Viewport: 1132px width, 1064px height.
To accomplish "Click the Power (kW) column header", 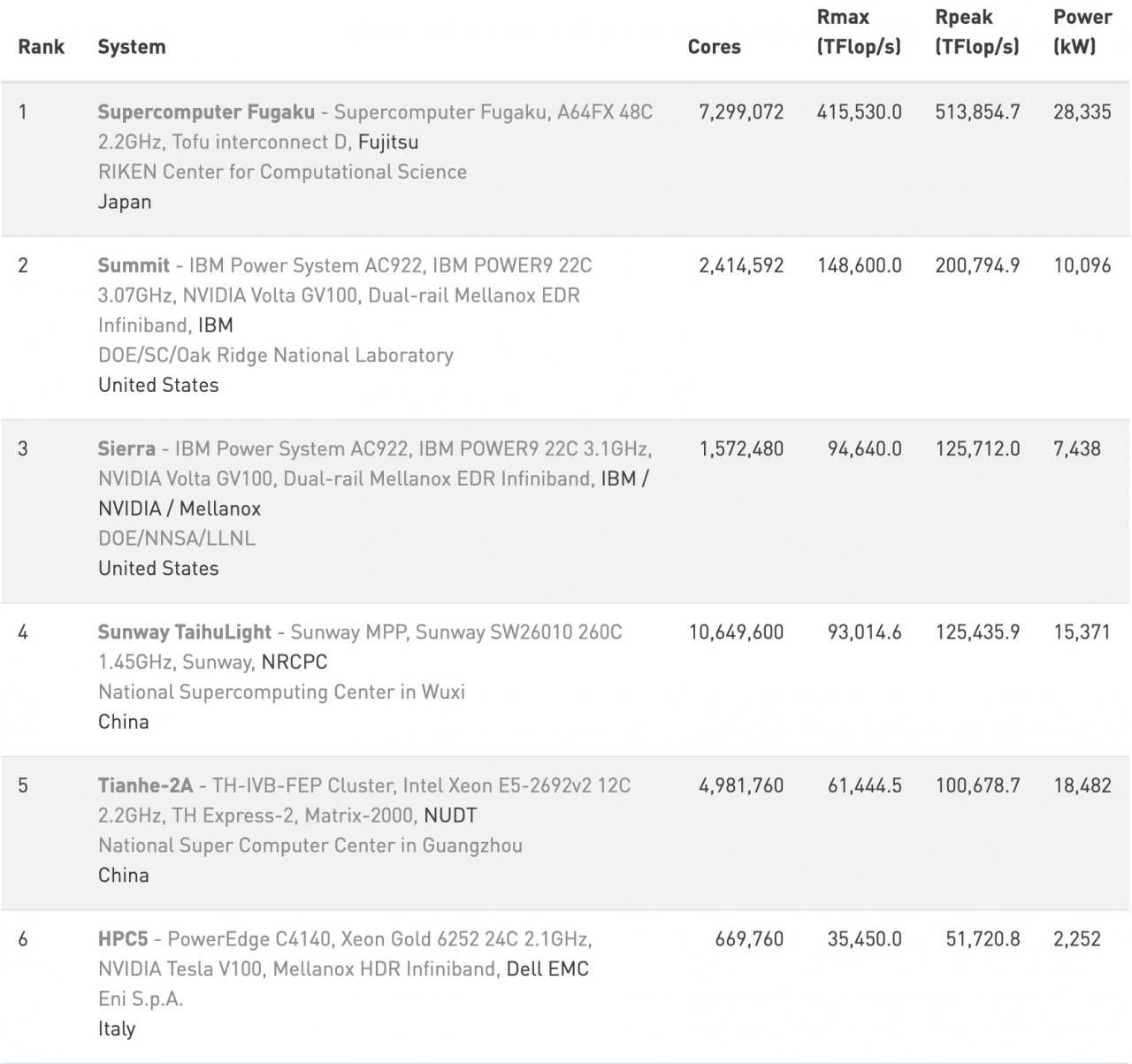I will [x=1082, y=32].
